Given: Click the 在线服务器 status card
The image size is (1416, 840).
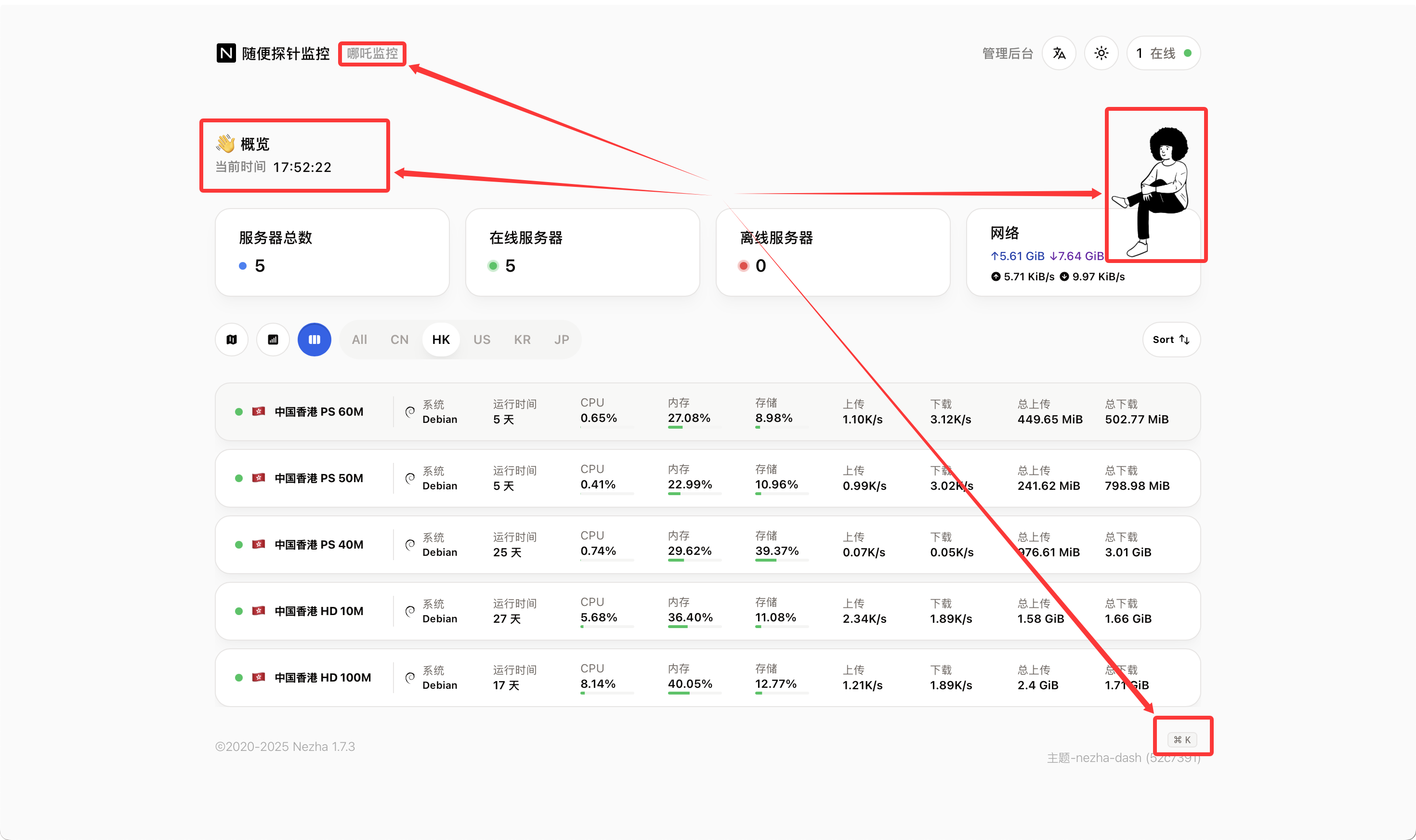Looking at the screenshot, I should point(582,252).
